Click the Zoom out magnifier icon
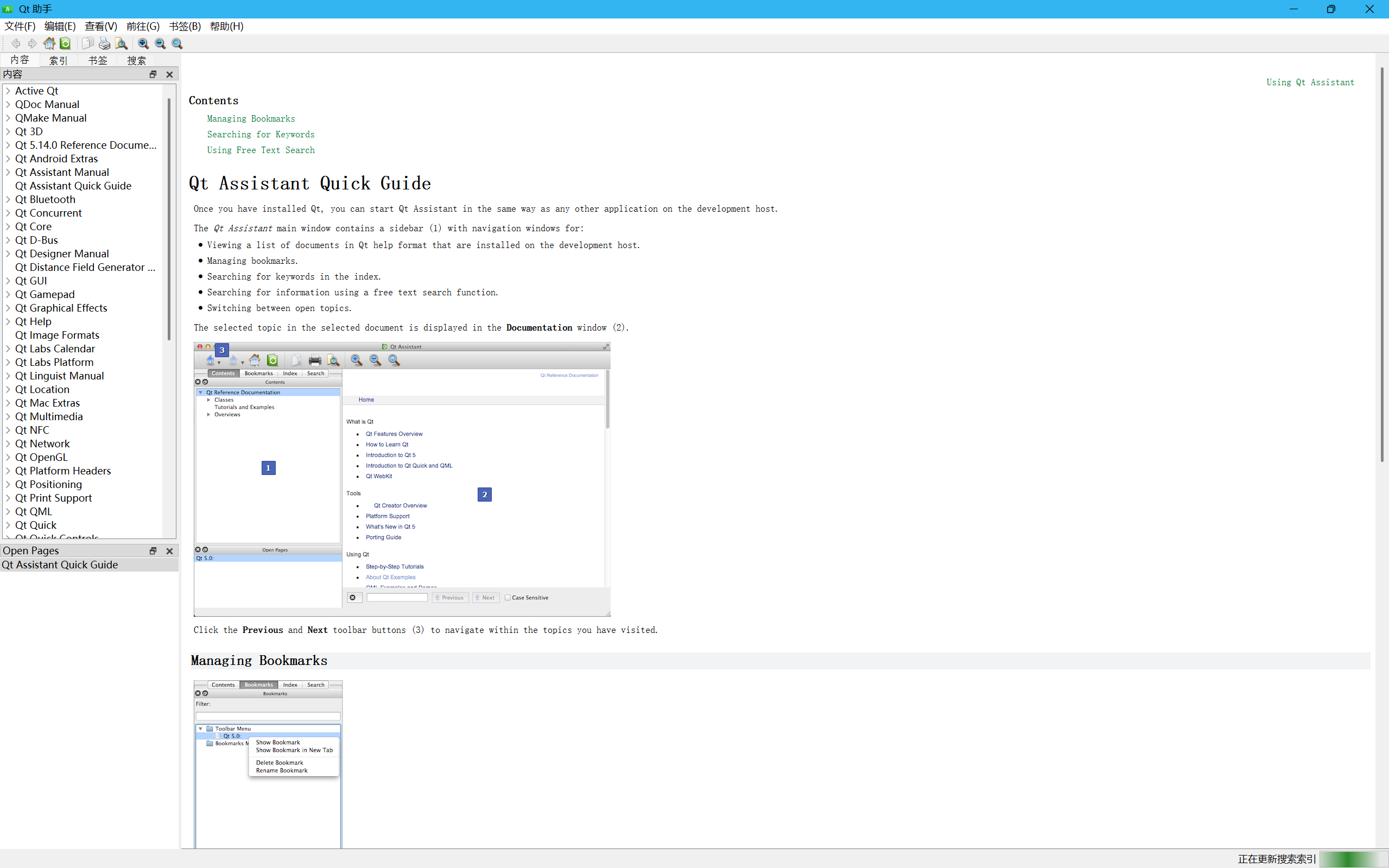1389x868 pixels. tap(160, 43)
